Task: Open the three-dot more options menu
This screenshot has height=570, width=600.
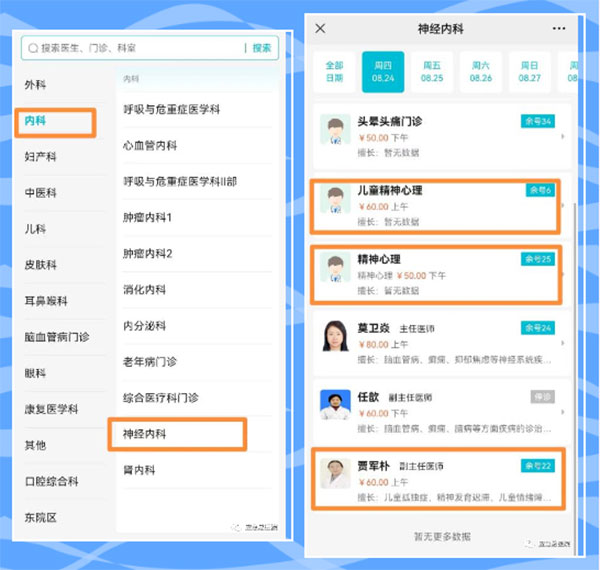Action: click(559, 29)
